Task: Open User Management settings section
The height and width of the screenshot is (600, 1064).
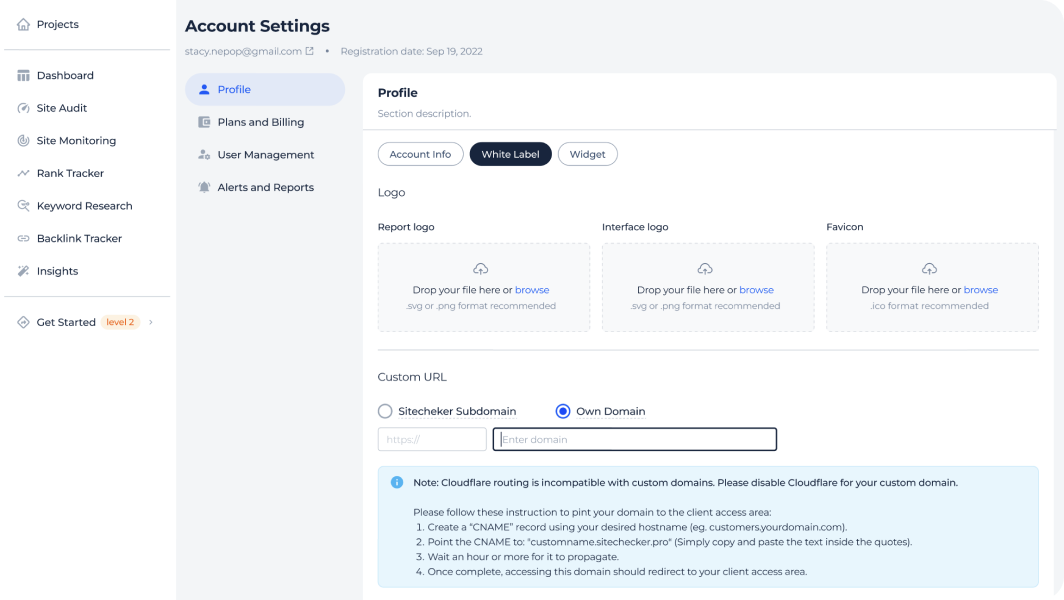Action: click(265, 155)
